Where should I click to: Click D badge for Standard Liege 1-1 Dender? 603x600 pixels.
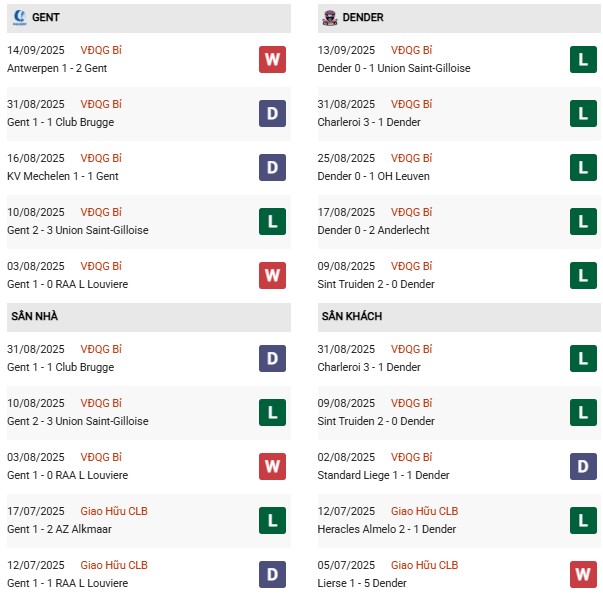click(583, 466)
